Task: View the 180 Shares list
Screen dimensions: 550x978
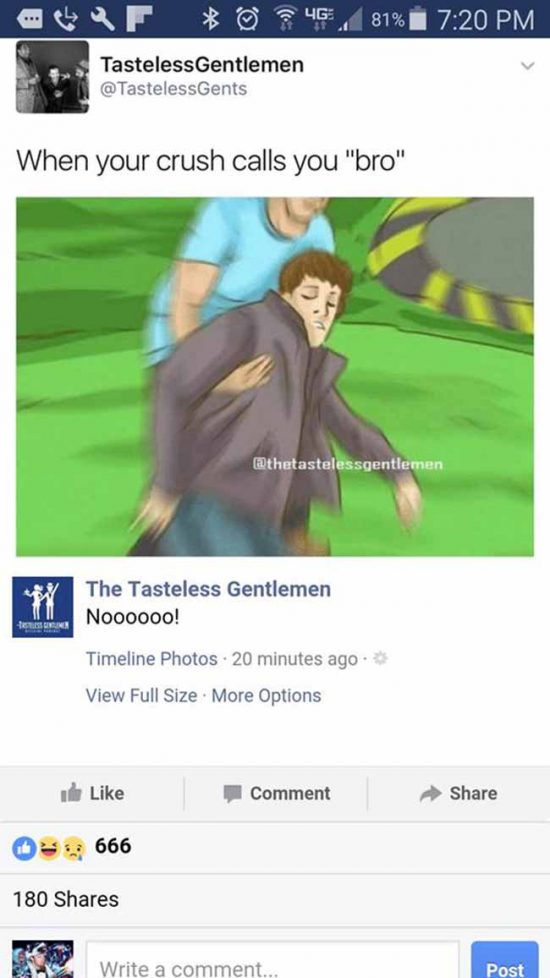Action: tap(66, 899)
